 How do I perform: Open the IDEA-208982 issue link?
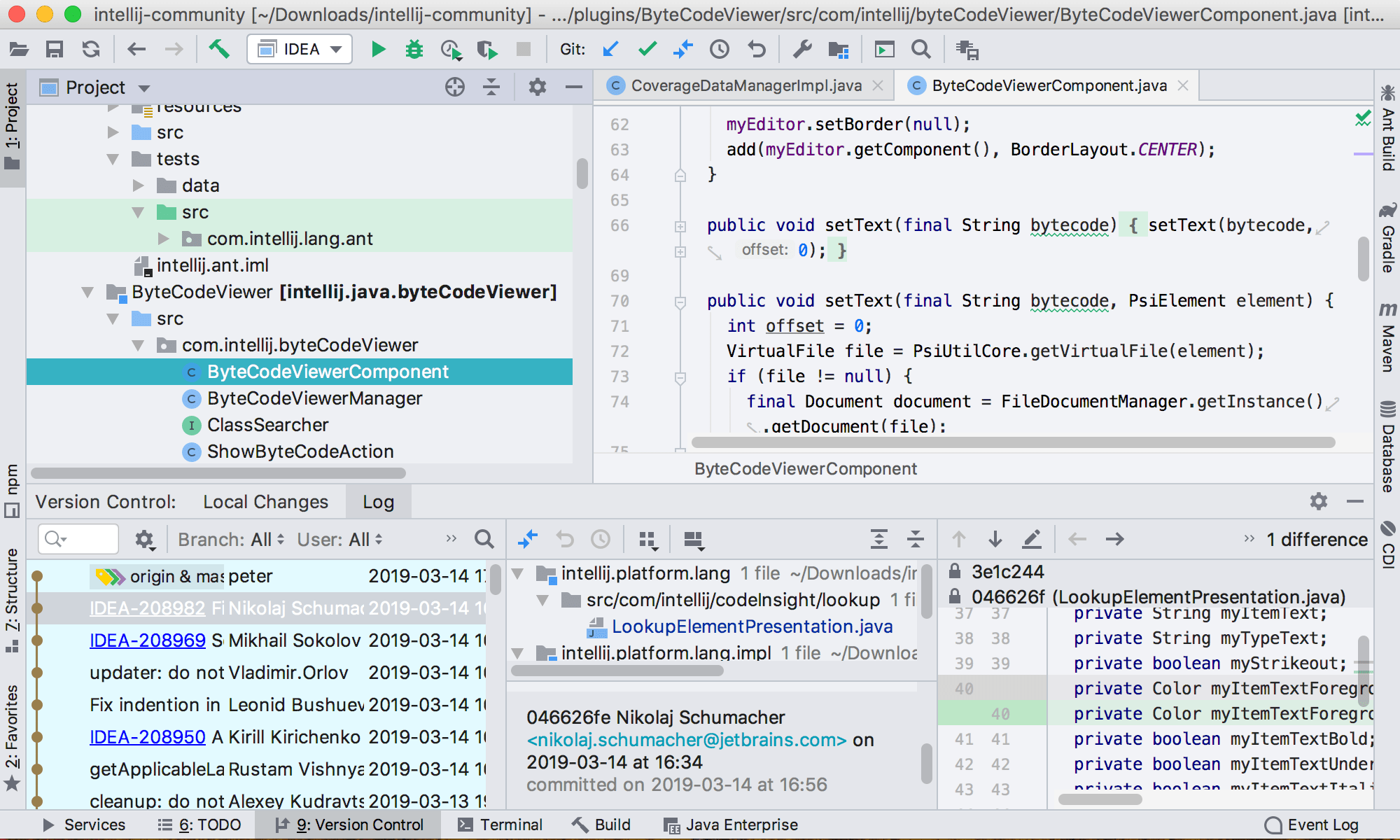148,608
